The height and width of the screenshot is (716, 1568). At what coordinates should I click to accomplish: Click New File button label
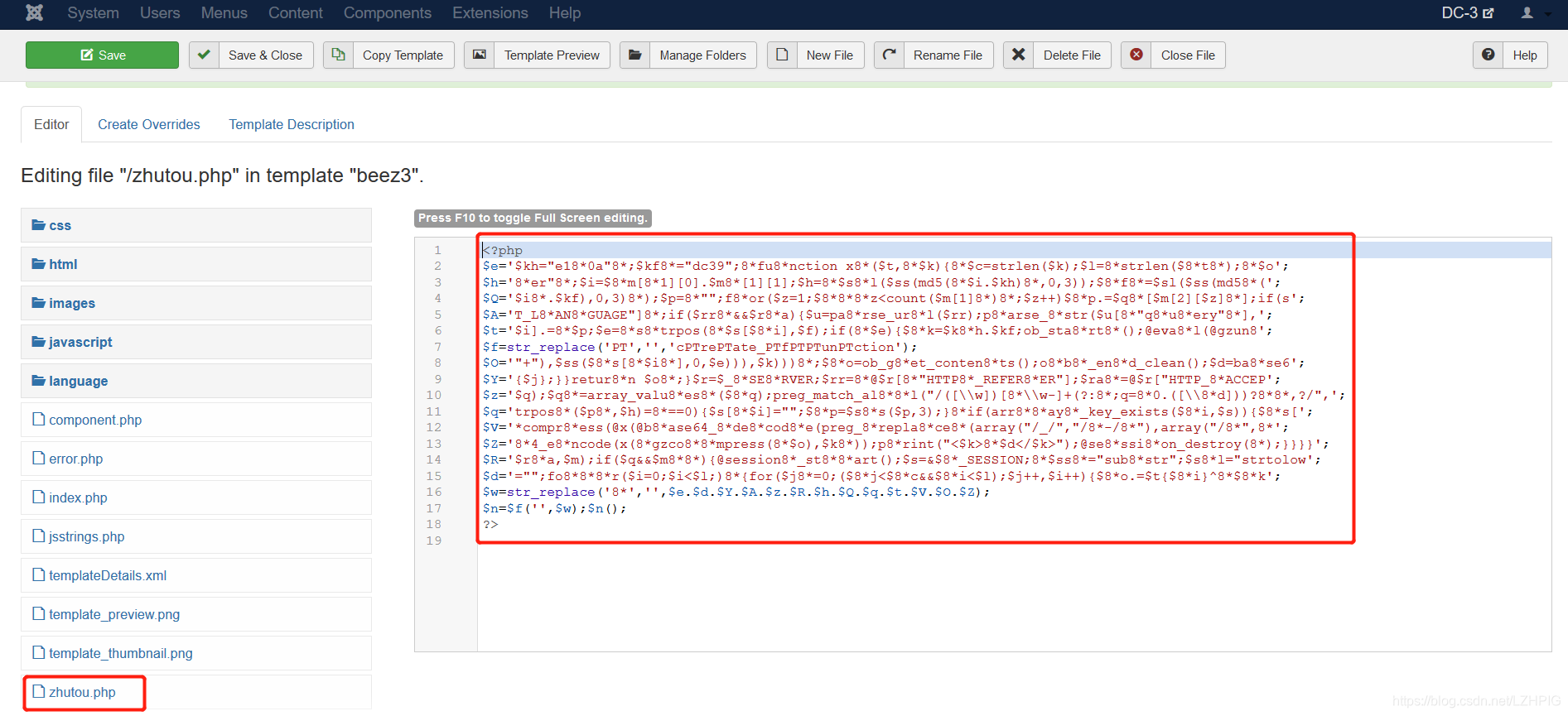click(x=829, y=55)
